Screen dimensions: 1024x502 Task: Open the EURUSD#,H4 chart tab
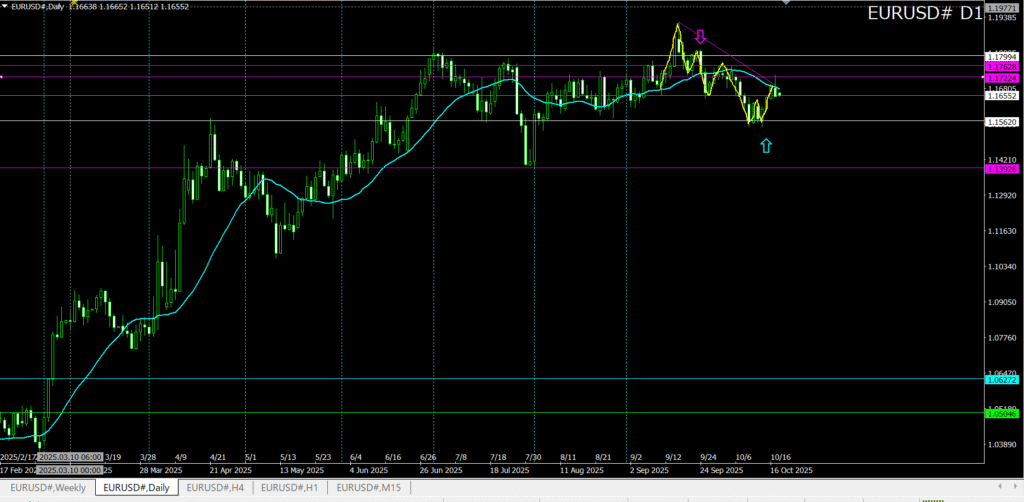(214, 487)
